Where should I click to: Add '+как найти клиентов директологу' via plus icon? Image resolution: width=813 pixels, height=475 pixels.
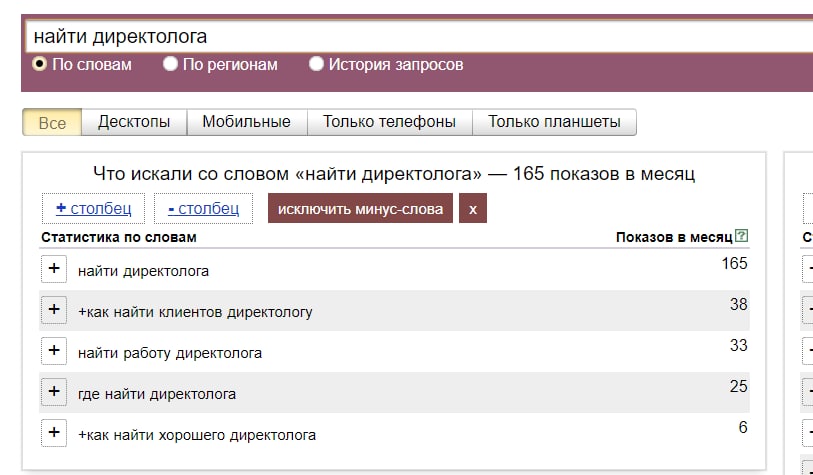coord(54,310)
